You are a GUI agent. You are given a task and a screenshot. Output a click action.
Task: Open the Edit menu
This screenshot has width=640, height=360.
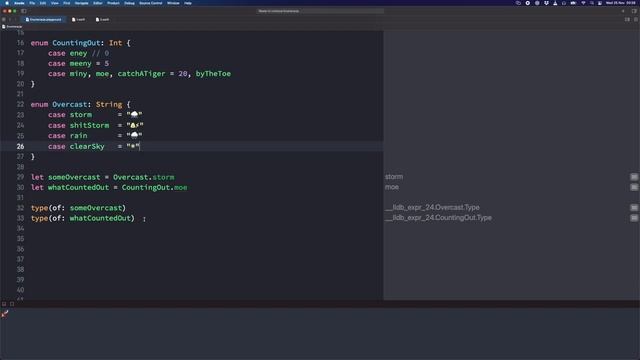point(43,3)
